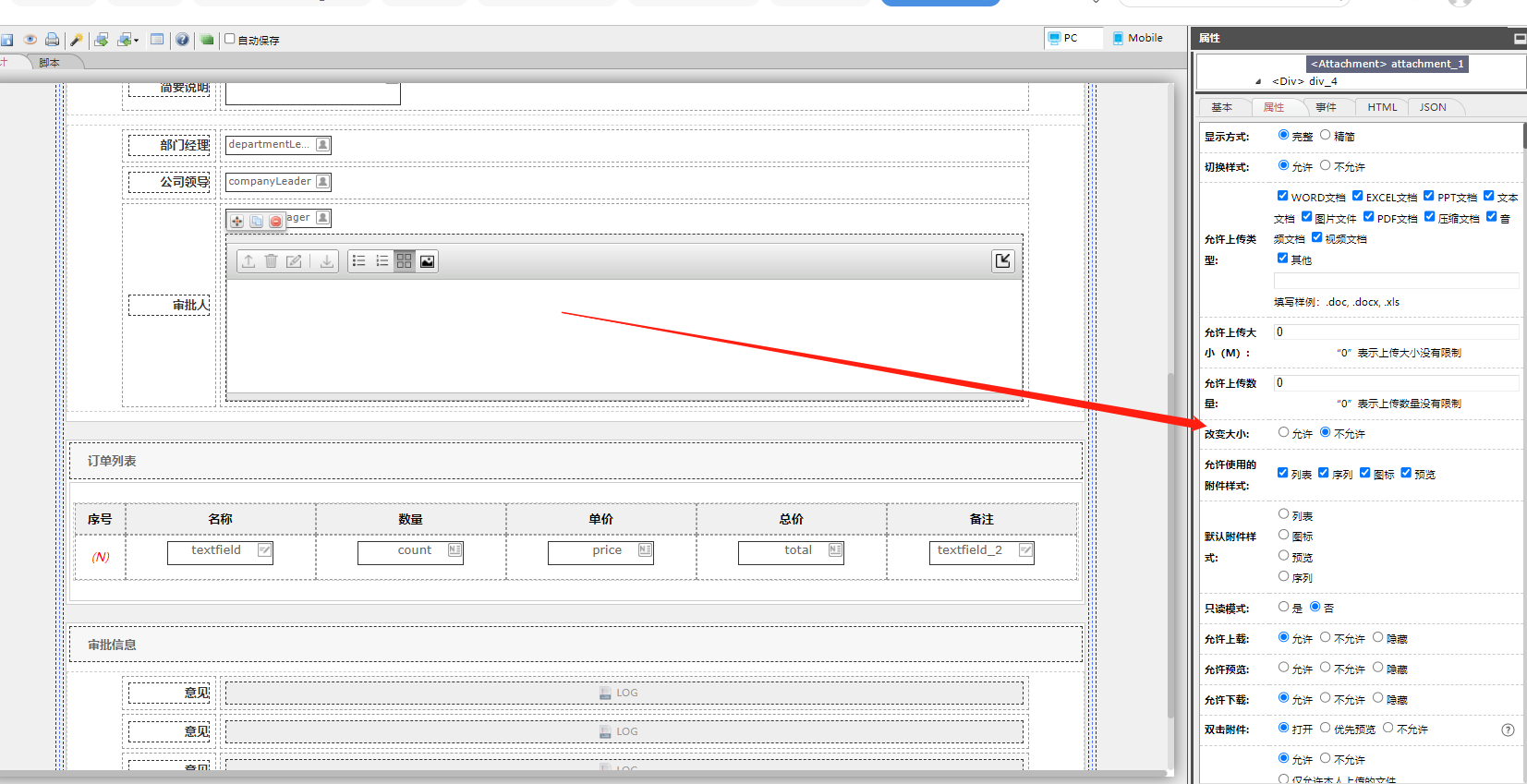Toggle the 自动保存 checkbox
The image size is (1527, 784).
pyautogui.click(x=230, y=39)
